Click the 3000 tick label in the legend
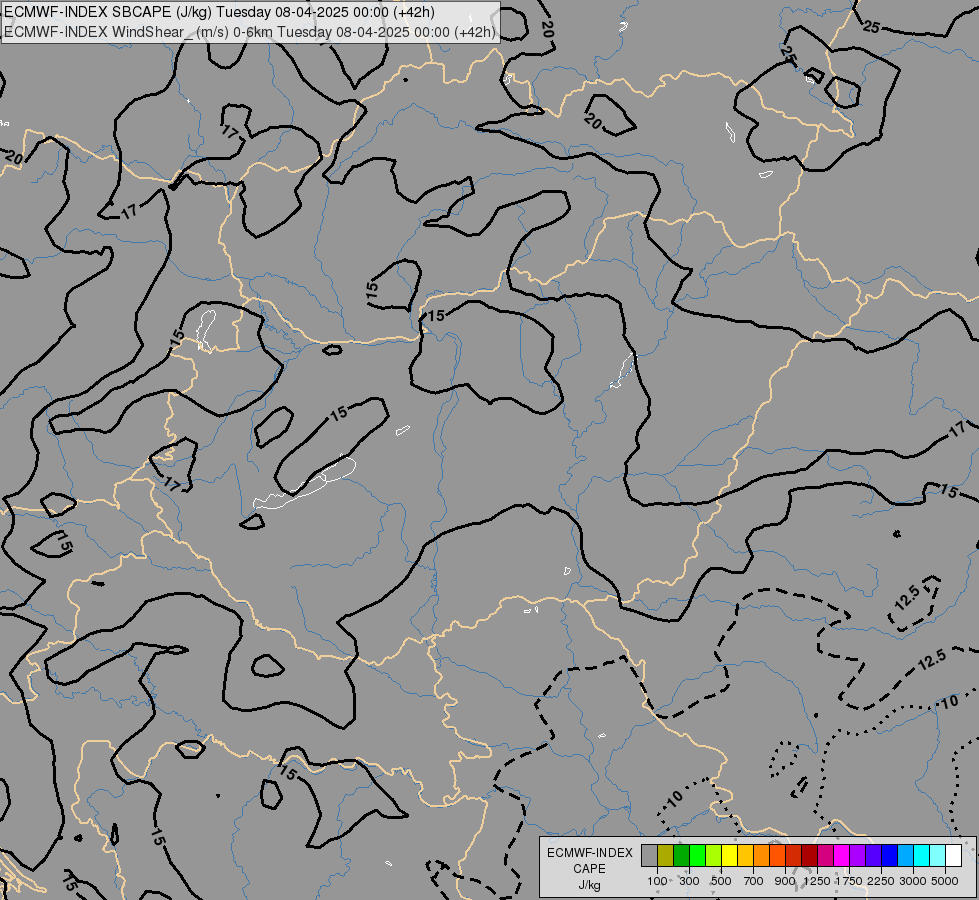 pos(913,881)
